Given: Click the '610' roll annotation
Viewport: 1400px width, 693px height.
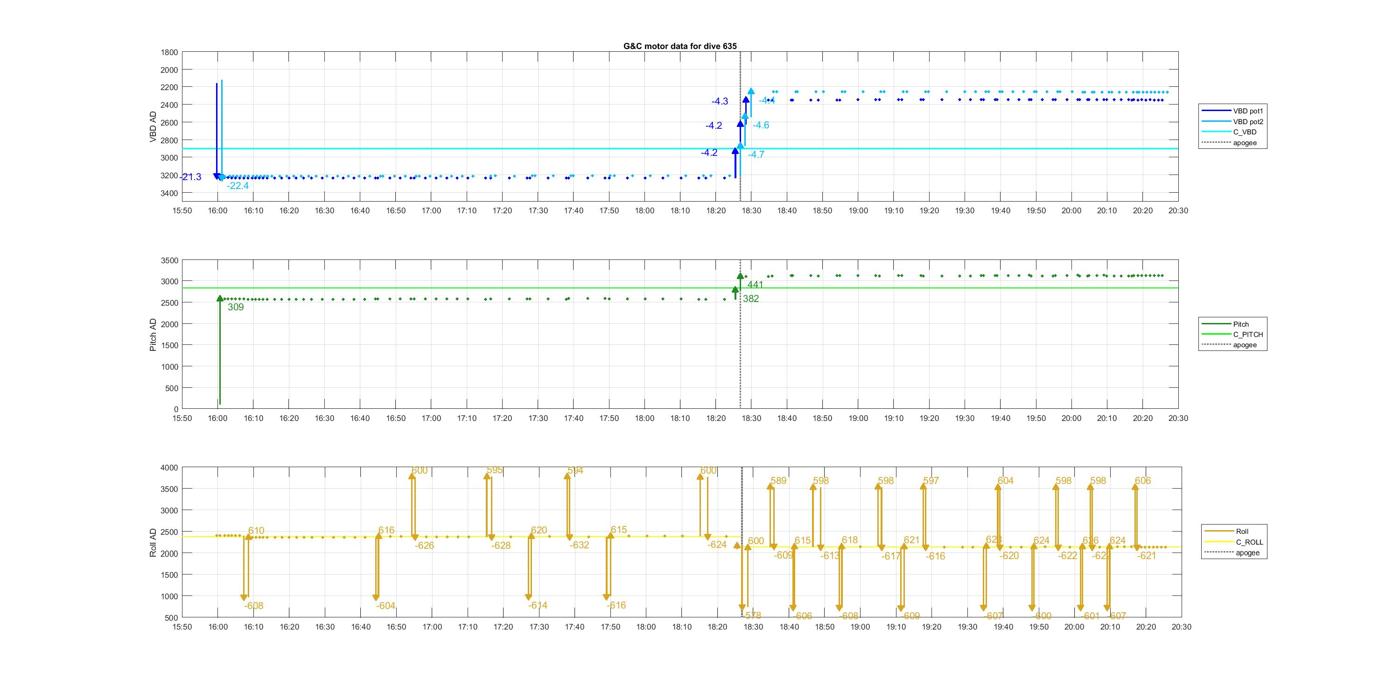Looking at the screenshot, I should pos(257,531).
